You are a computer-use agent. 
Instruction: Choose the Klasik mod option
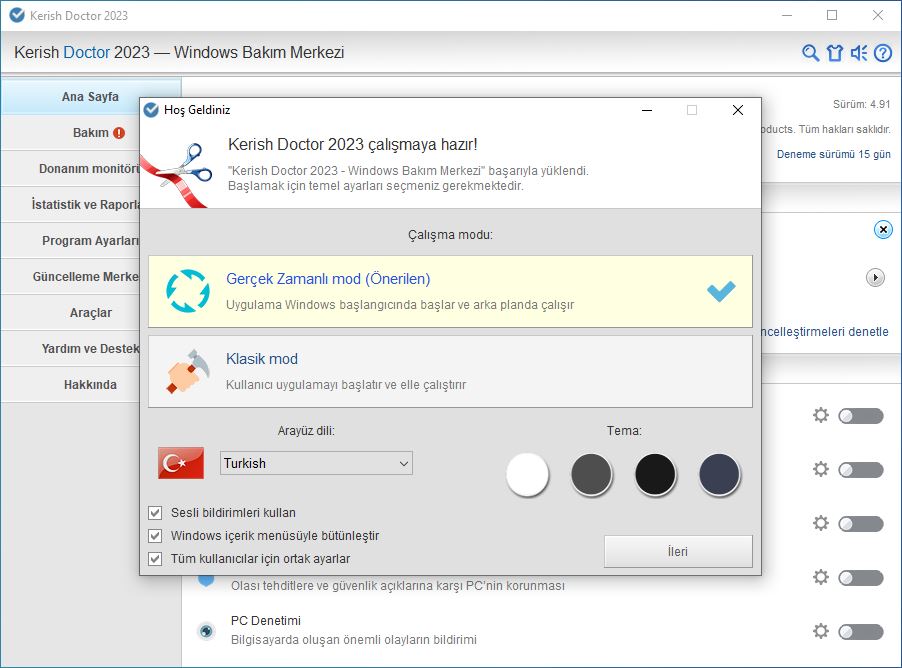450,372
